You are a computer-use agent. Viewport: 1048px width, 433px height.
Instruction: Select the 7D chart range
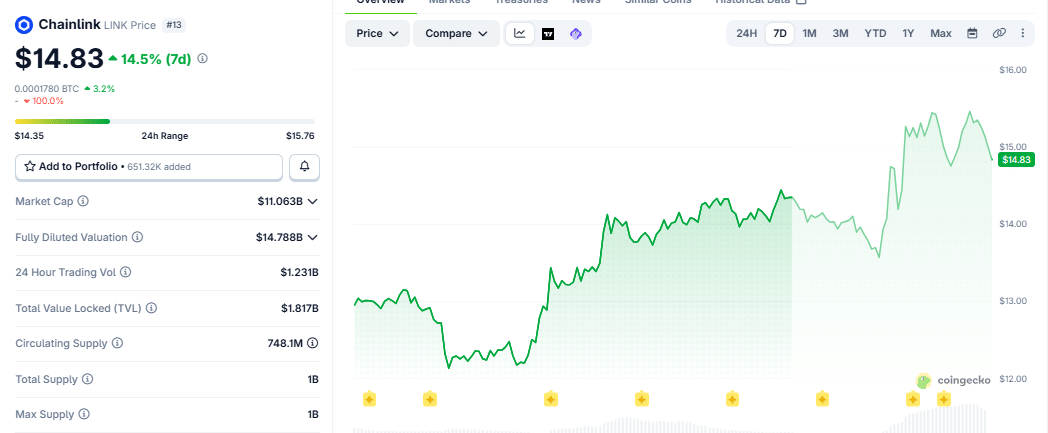click(x=780, y=33)
